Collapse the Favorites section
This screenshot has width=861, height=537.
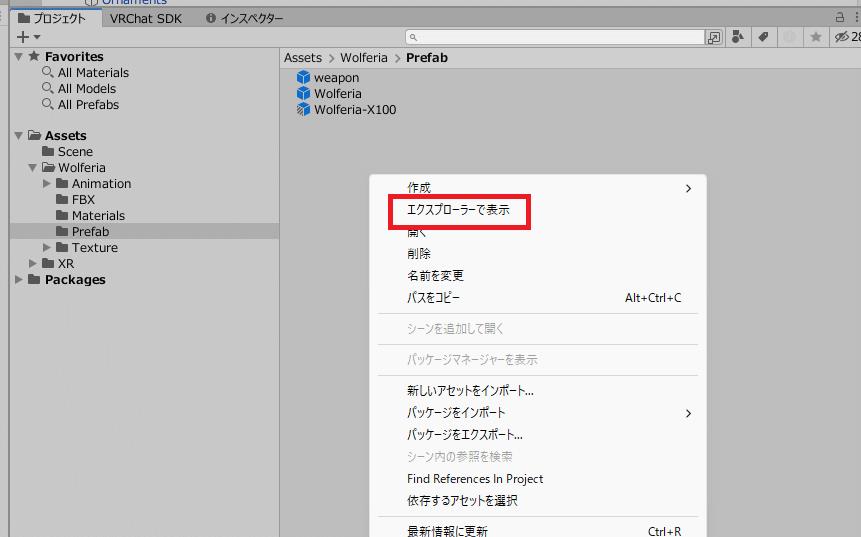tap(19, 57)
